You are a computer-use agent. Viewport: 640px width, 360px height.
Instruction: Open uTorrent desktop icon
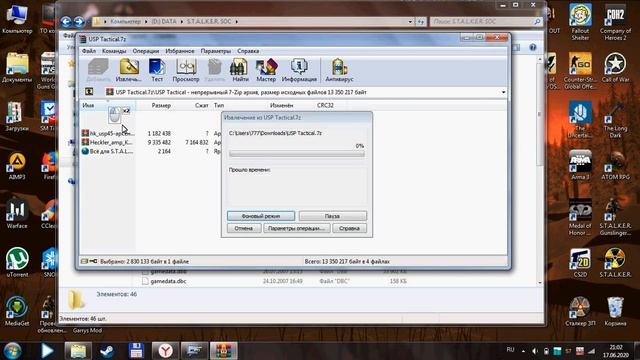pyautogui.click(x=17, y=263)
